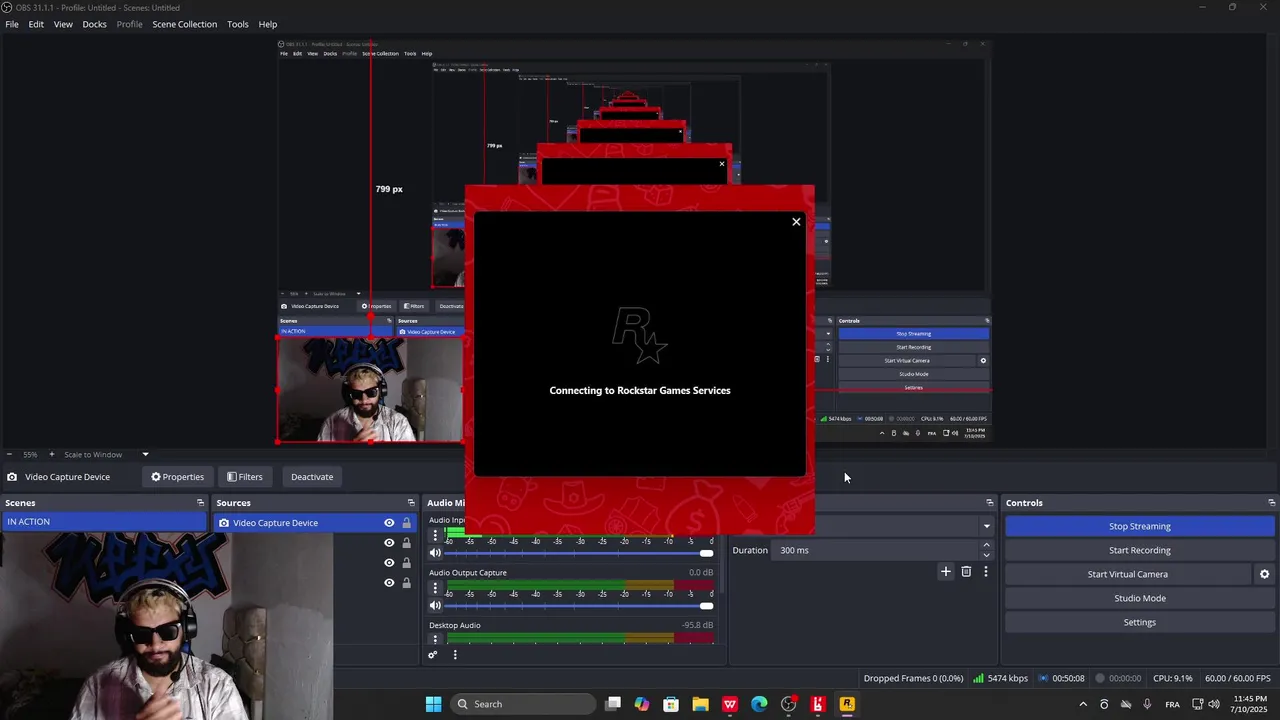Open advanced audio properties gear icon

[433, 655]
